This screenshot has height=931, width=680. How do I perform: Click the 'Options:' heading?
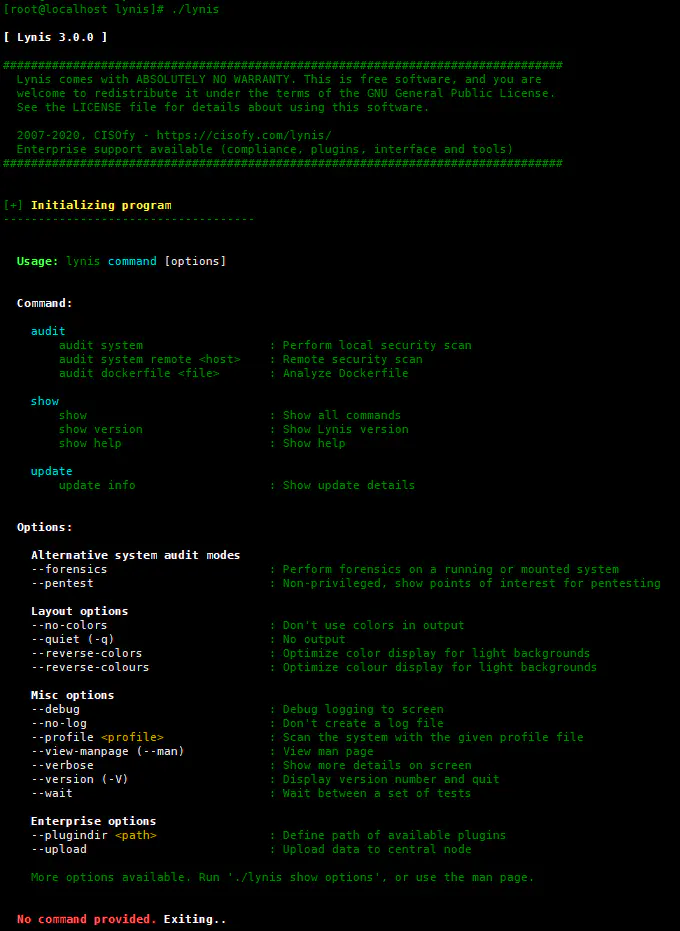[x=45, y=527]
